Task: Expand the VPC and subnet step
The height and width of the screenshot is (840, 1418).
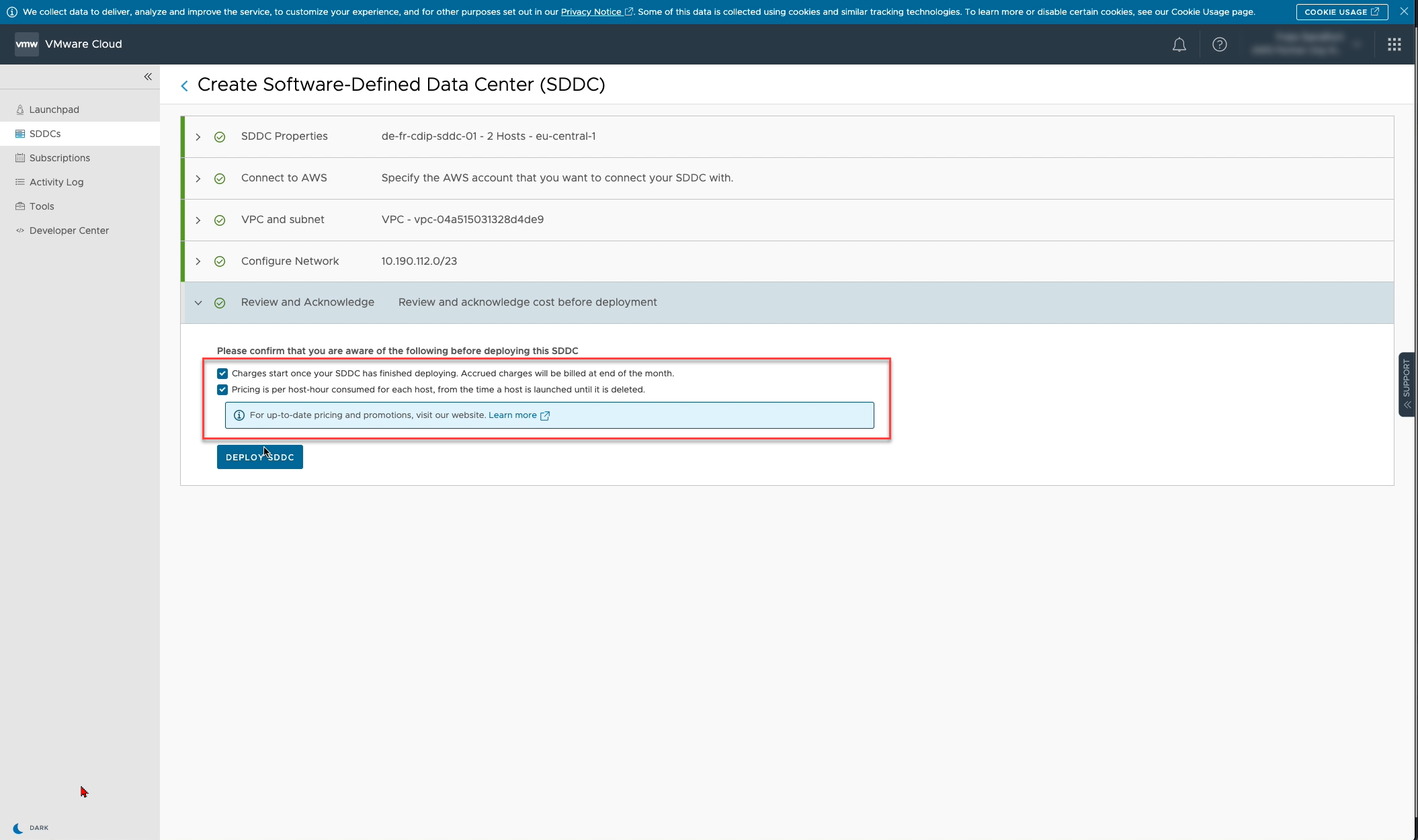Action: click(198, 220)
